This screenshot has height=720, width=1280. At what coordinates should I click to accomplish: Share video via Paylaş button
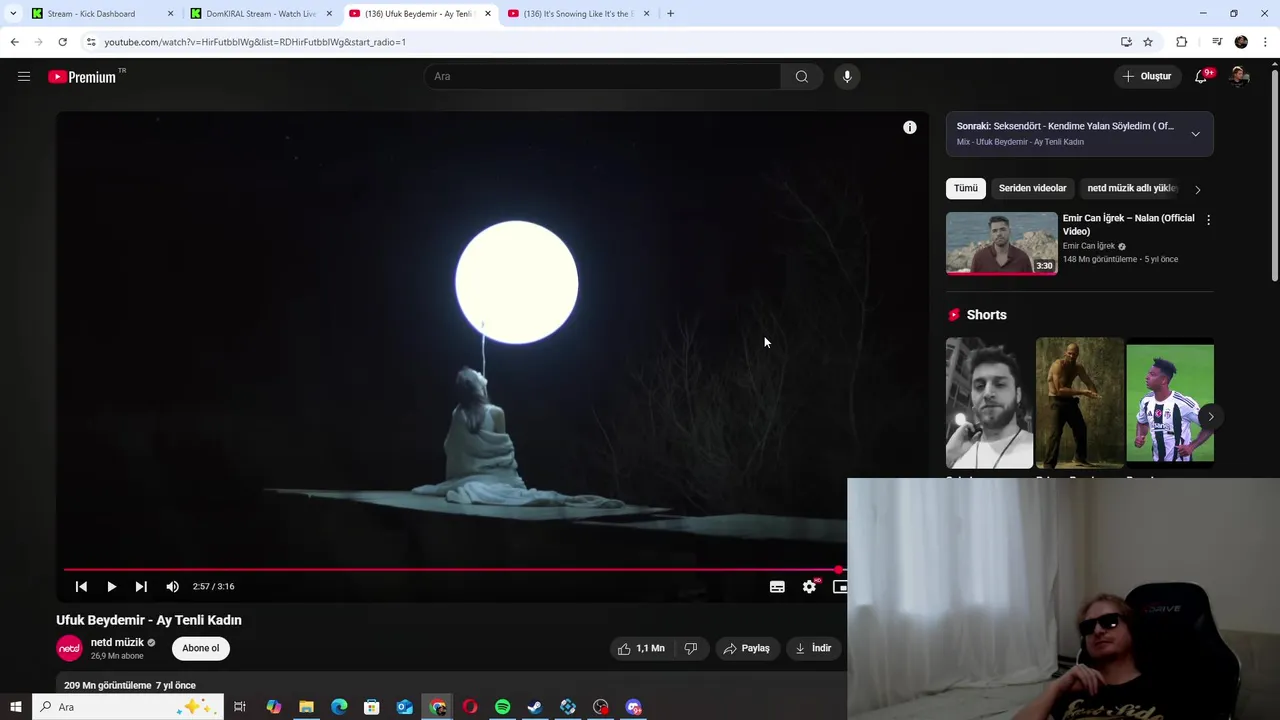747,648
